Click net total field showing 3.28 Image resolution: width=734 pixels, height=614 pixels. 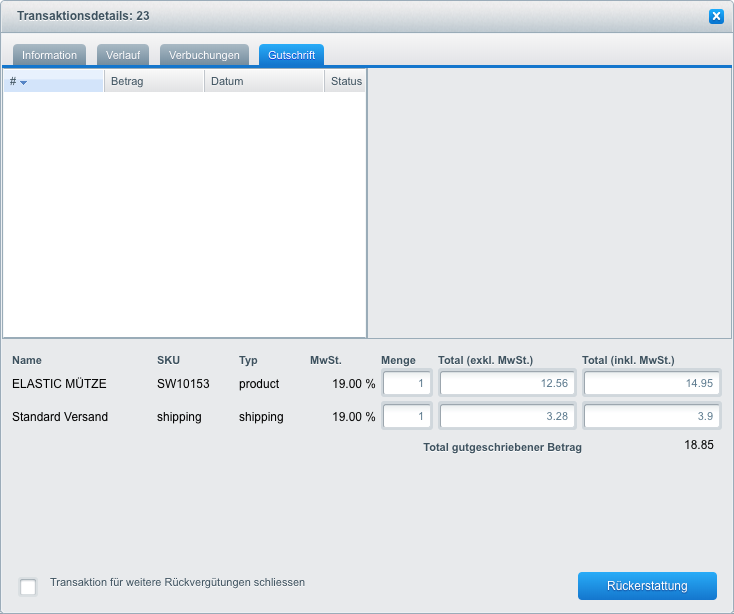507,417
